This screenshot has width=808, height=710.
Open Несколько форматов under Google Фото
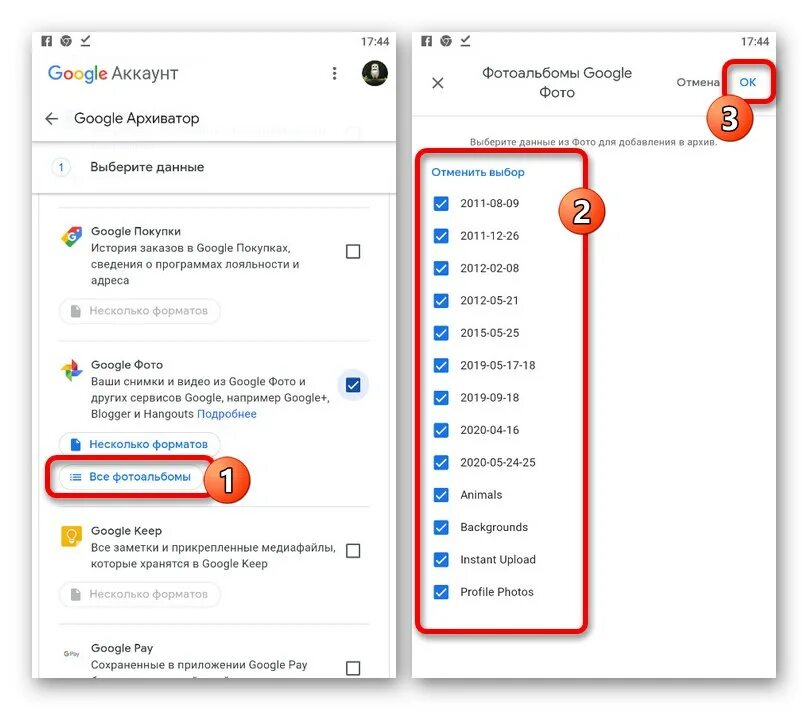tap(140, 444)
